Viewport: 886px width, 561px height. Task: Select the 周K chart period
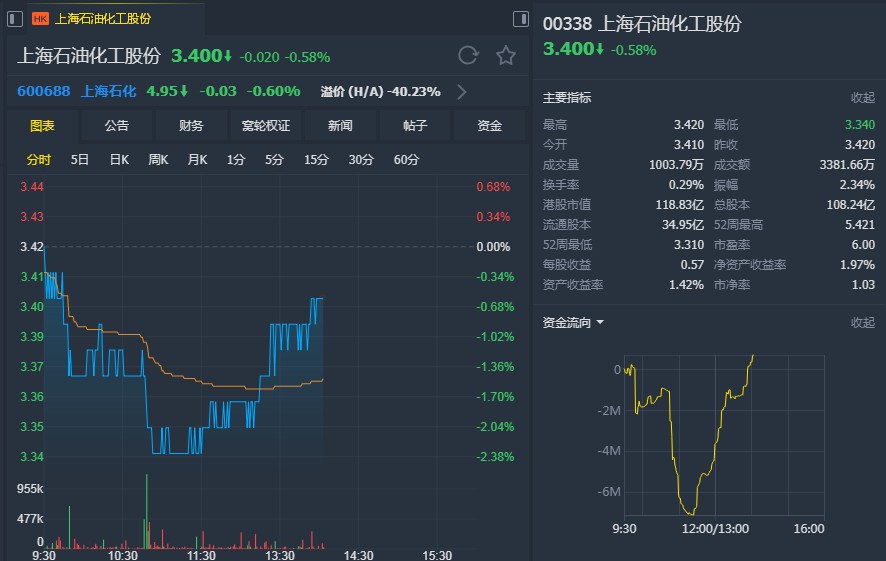(158, 160)
